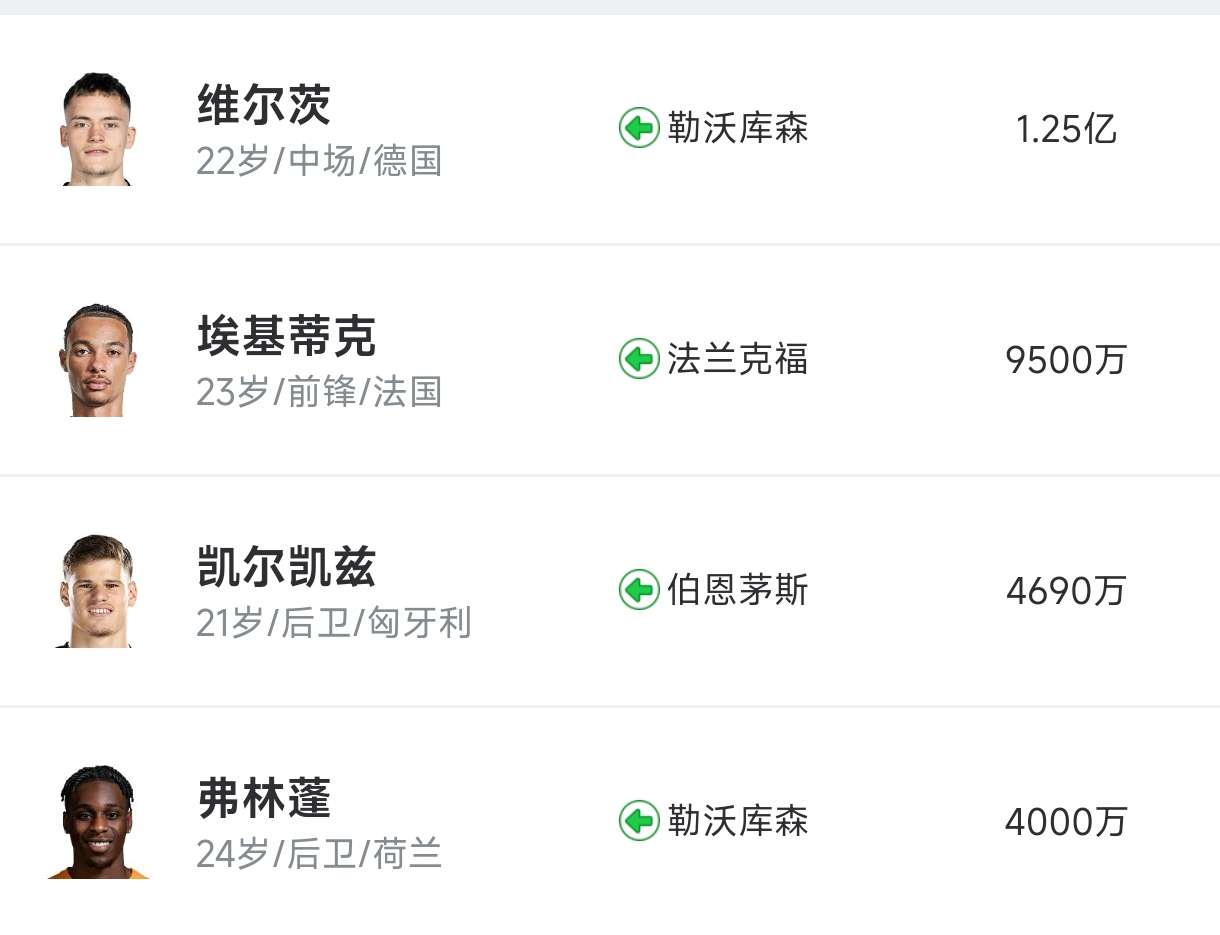1220x935 pixels.
Task: Click the green arrow icon beside 法兰克福
Action: [639, 359]
